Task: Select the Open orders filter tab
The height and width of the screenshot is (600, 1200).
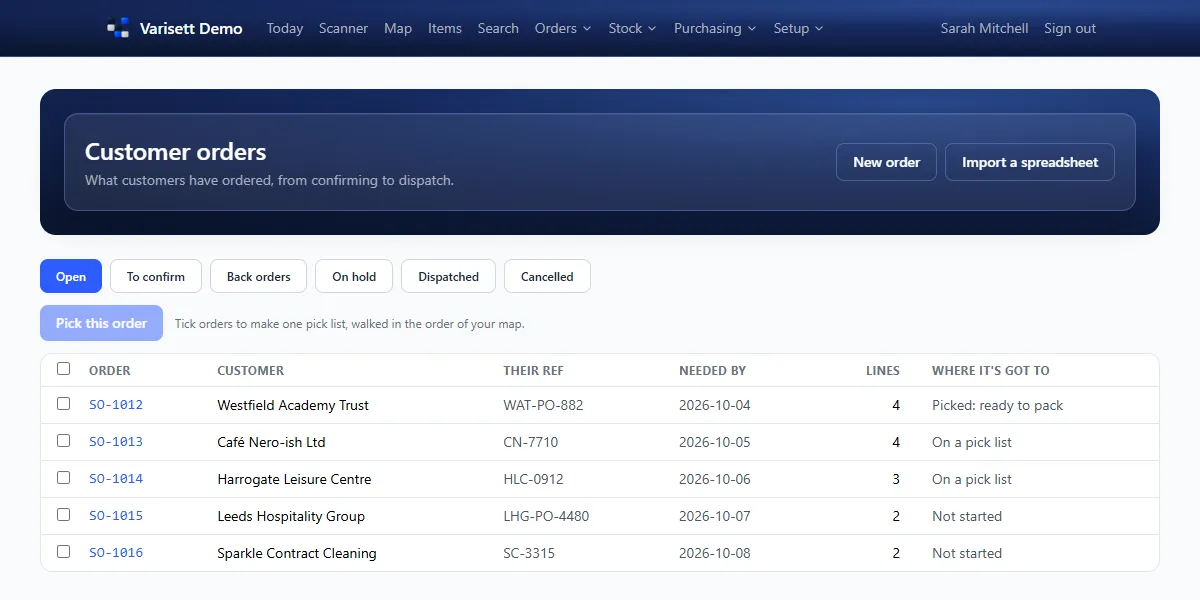Action: (x=71, y=276)
